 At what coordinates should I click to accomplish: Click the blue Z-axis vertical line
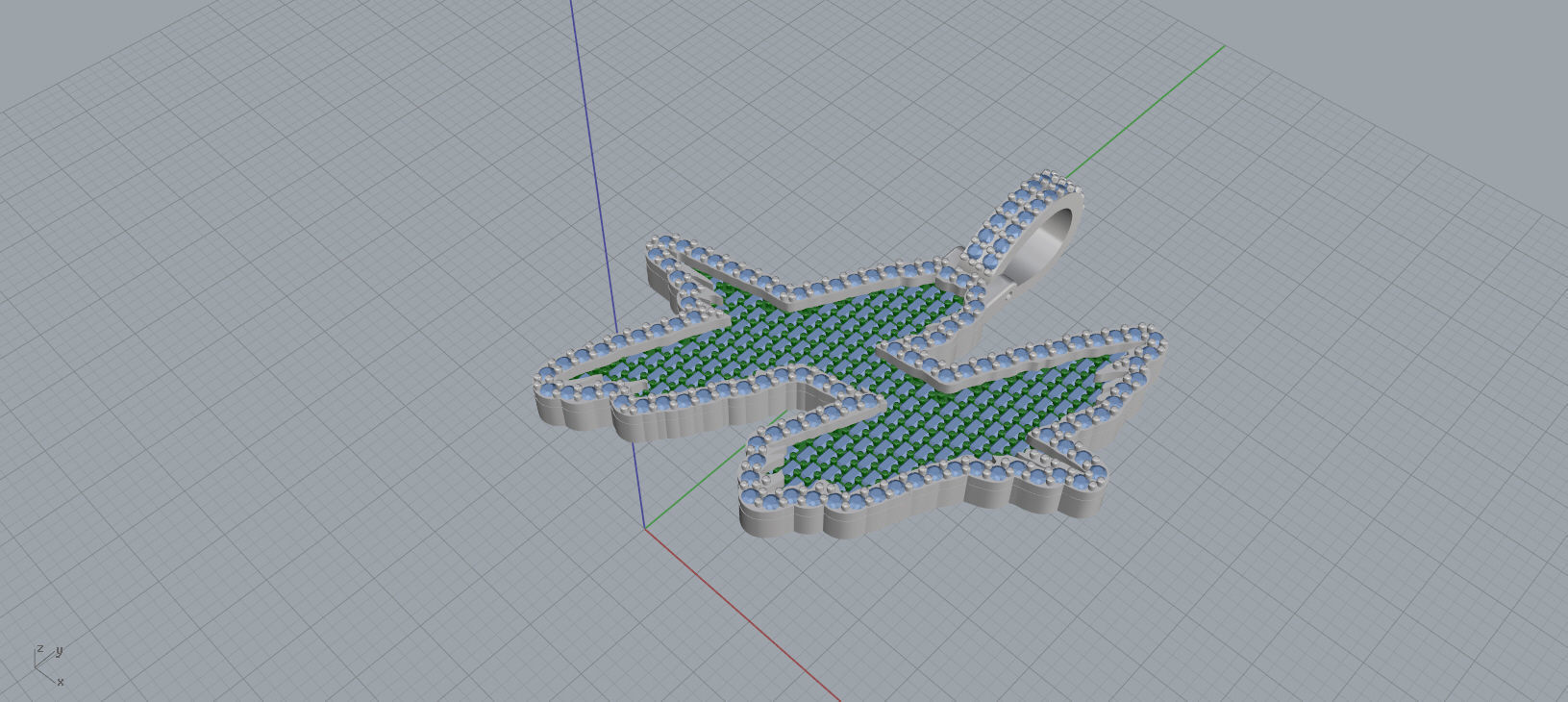click(608, 263)
